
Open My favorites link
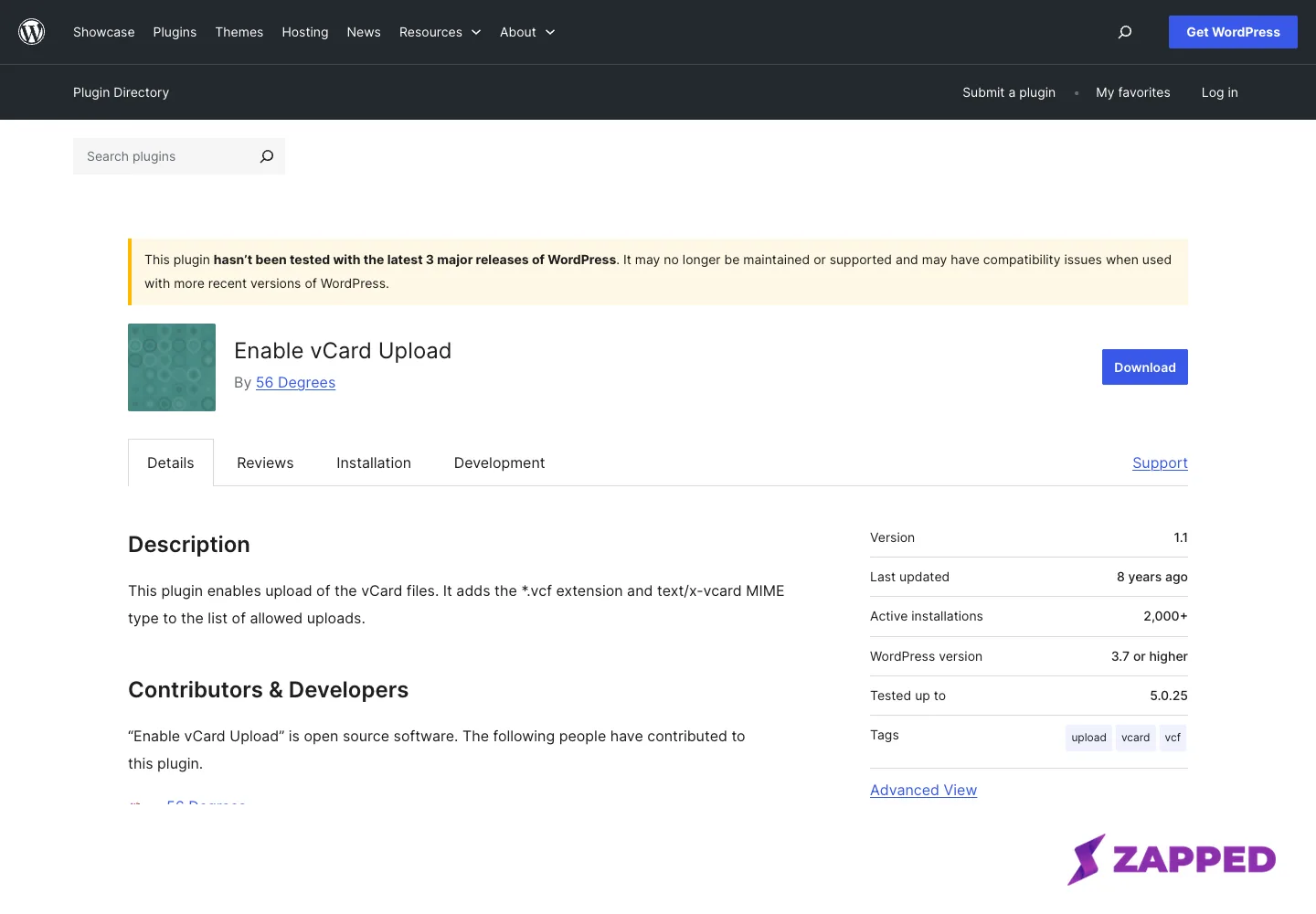[1133, 92]
